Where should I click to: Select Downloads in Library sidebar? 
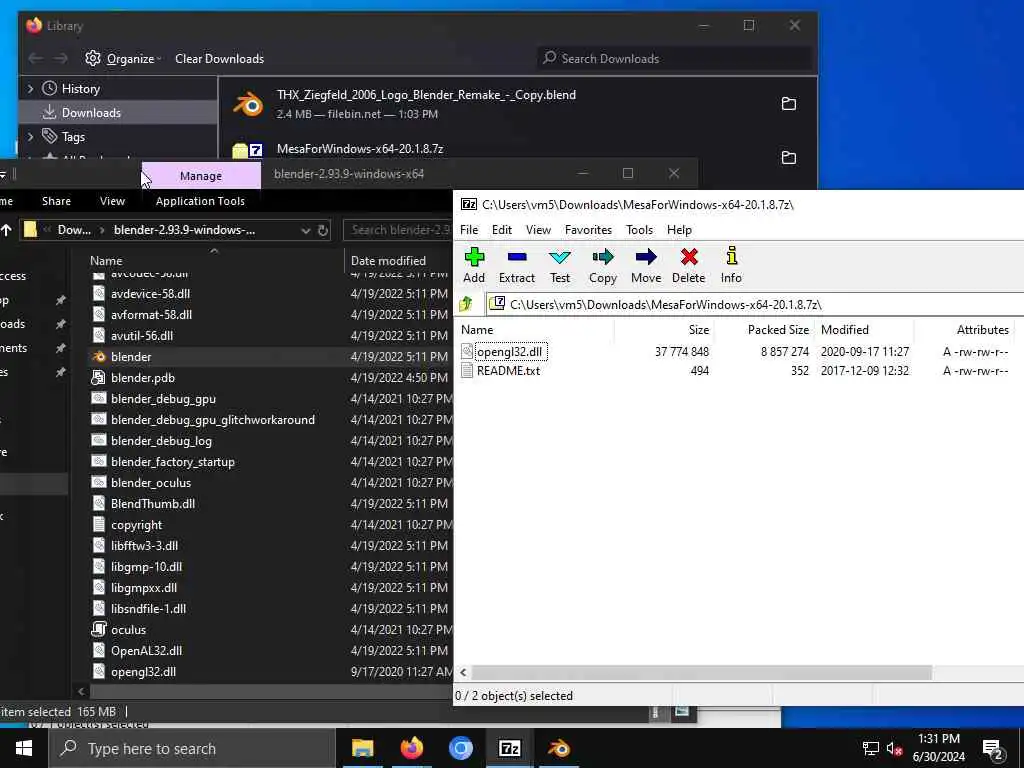[x=119, y=113]
